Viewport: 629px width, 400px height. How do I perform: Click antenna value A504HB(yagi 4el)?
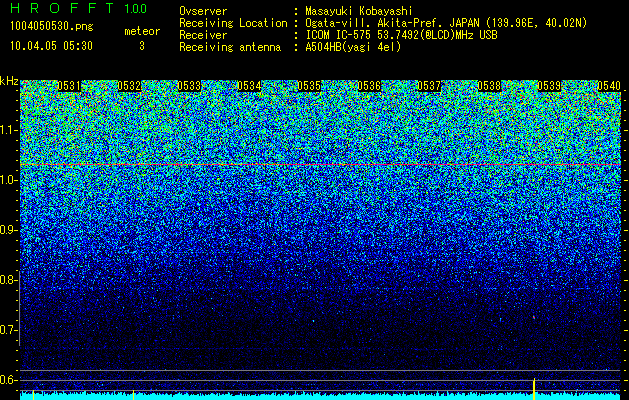[x=353, y=47]
